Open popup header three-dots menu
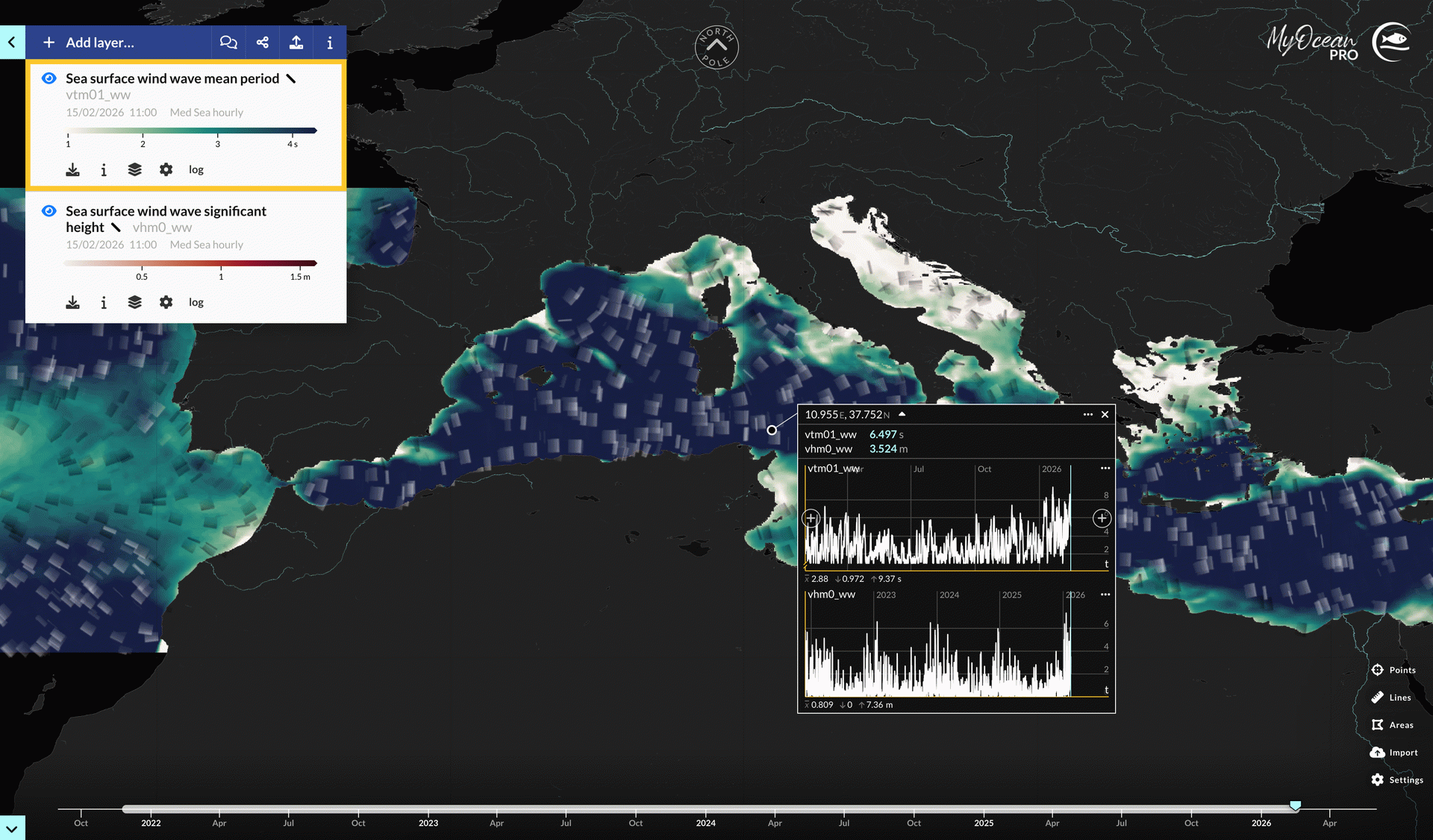This screenshot has height=840, width=1433. tap(1087, 415)
